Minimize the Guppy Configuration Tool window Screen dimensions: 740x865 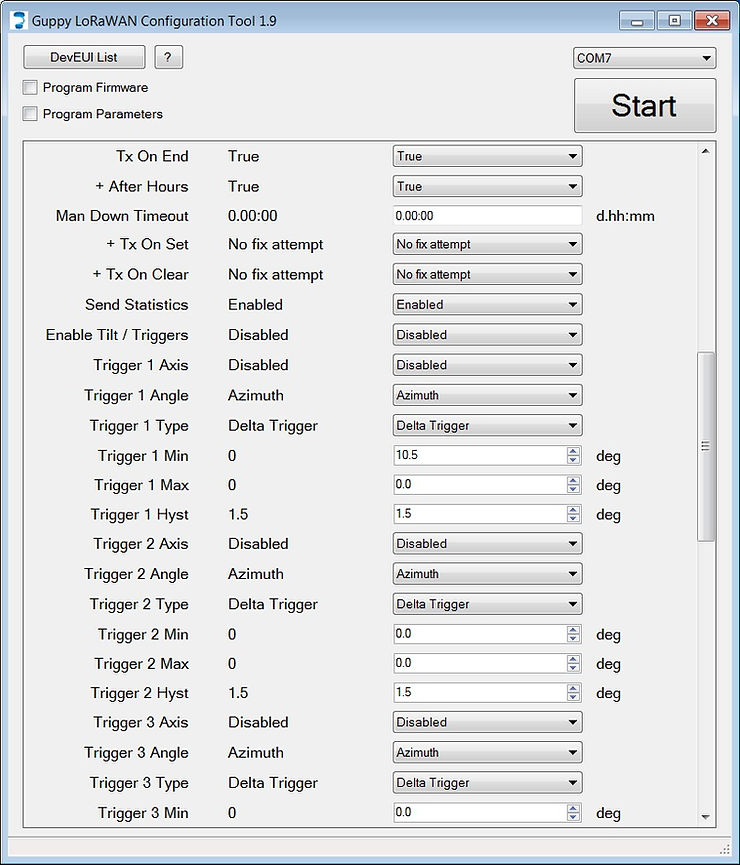[x=637, y=22]
